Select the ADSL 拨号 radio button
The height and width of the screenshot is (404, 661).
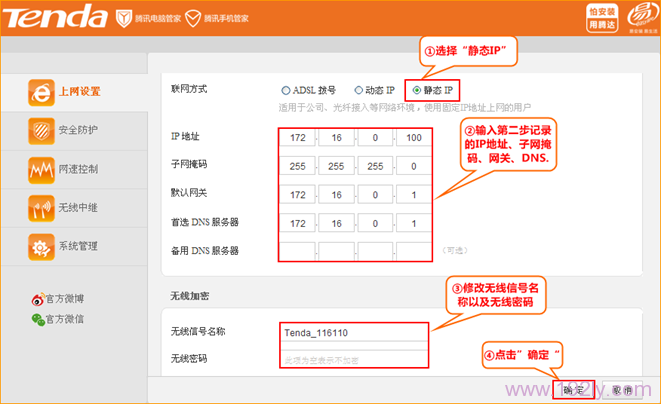tap(286, 90)
